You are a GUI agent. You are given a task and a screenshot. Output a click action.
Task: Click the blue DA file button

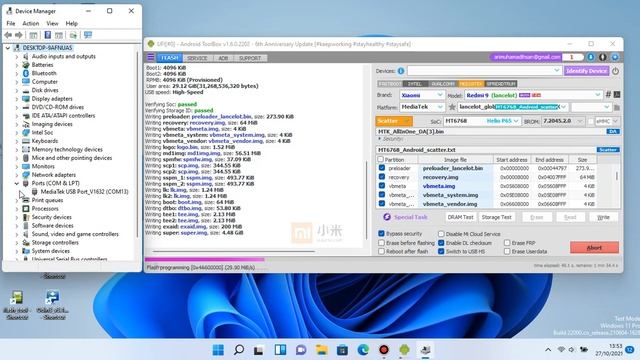[x=613, y=131]
